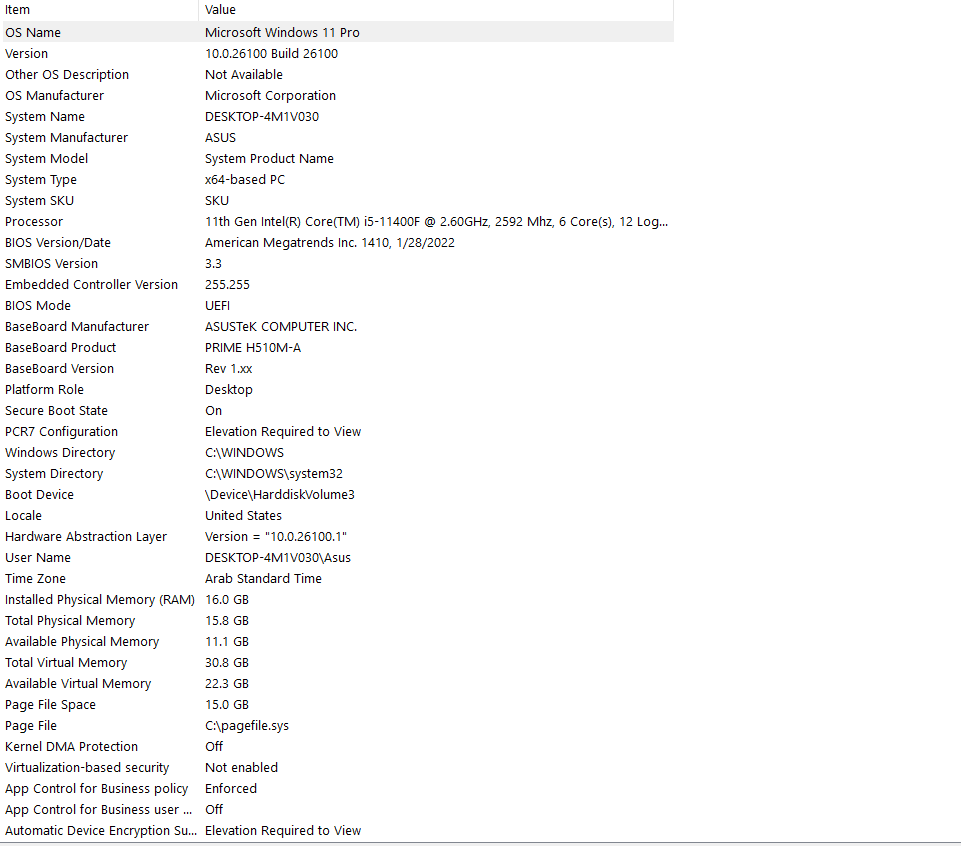This screenshot has width=961, height=846.
Task: Select the value 10.0.26100 Build 26100
Action: click(x=272, y=54)
